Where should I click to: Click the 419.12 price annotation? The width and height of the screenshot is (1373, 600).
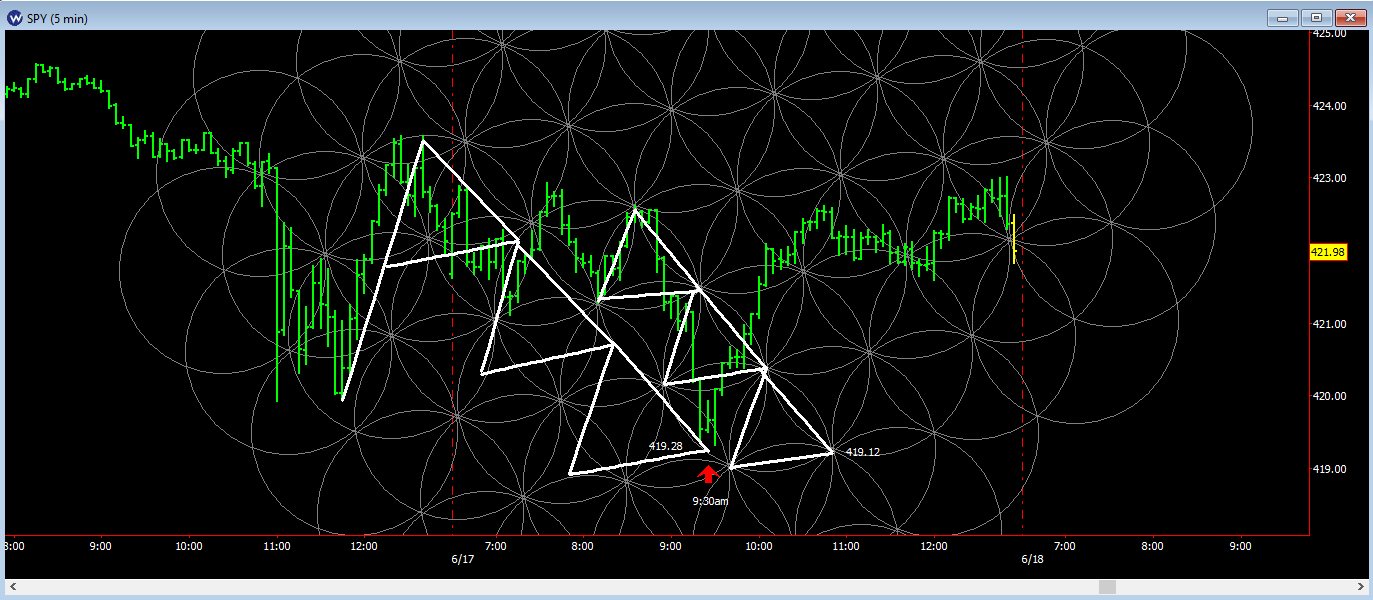[x=863, y=452]
